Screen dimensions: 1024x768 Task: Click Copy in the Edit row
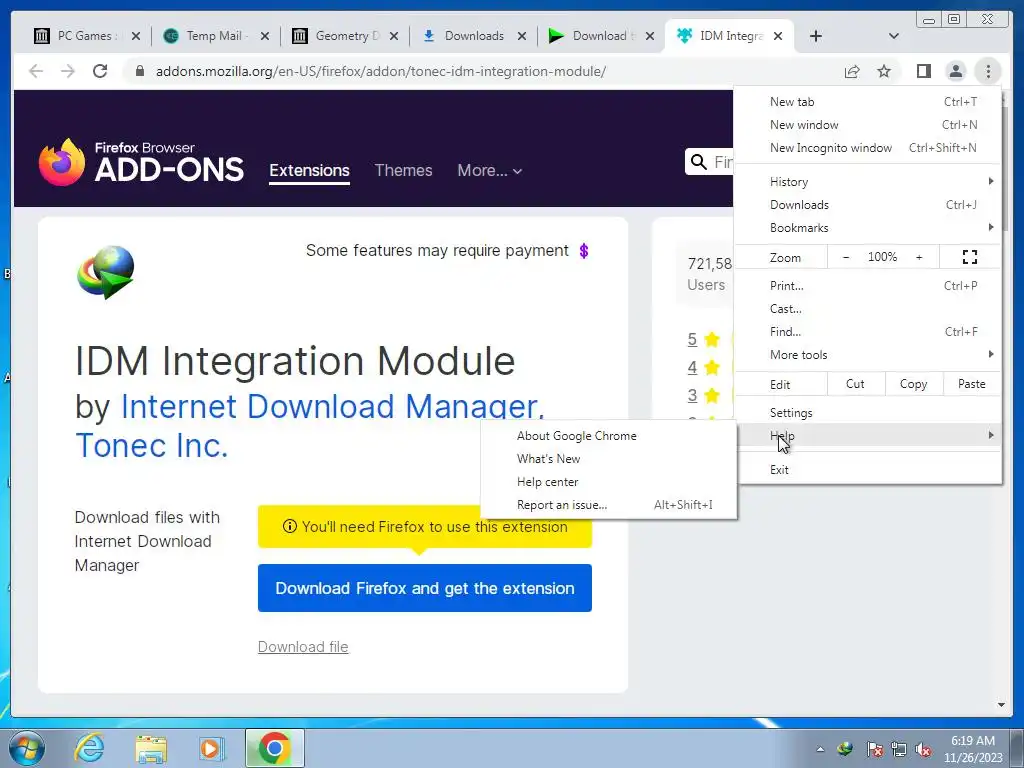pyautogui.click(x=914, y=384)
